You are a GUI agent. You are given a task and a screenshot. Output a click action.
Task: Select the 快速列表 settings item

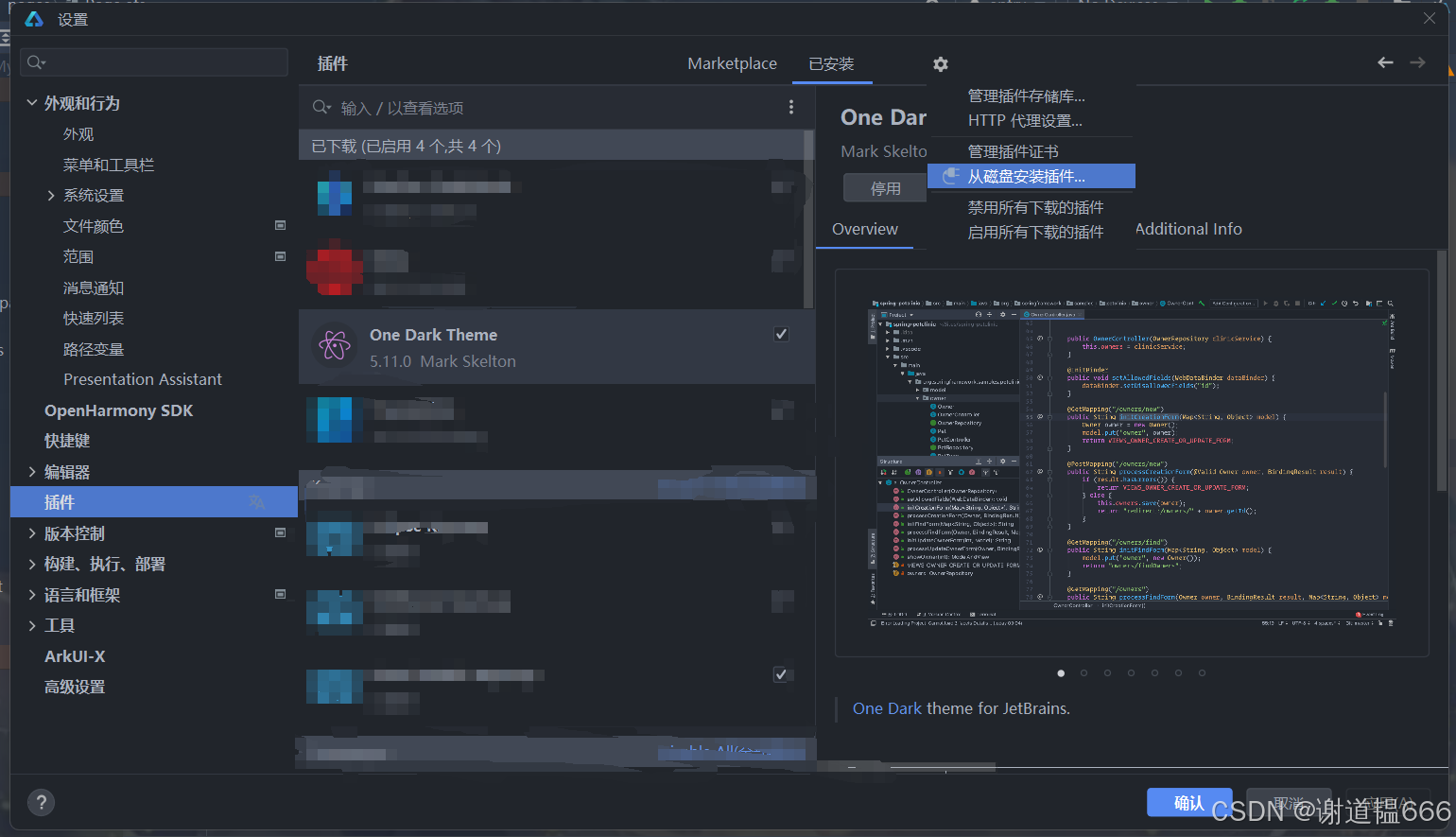[x=93, y=318]
